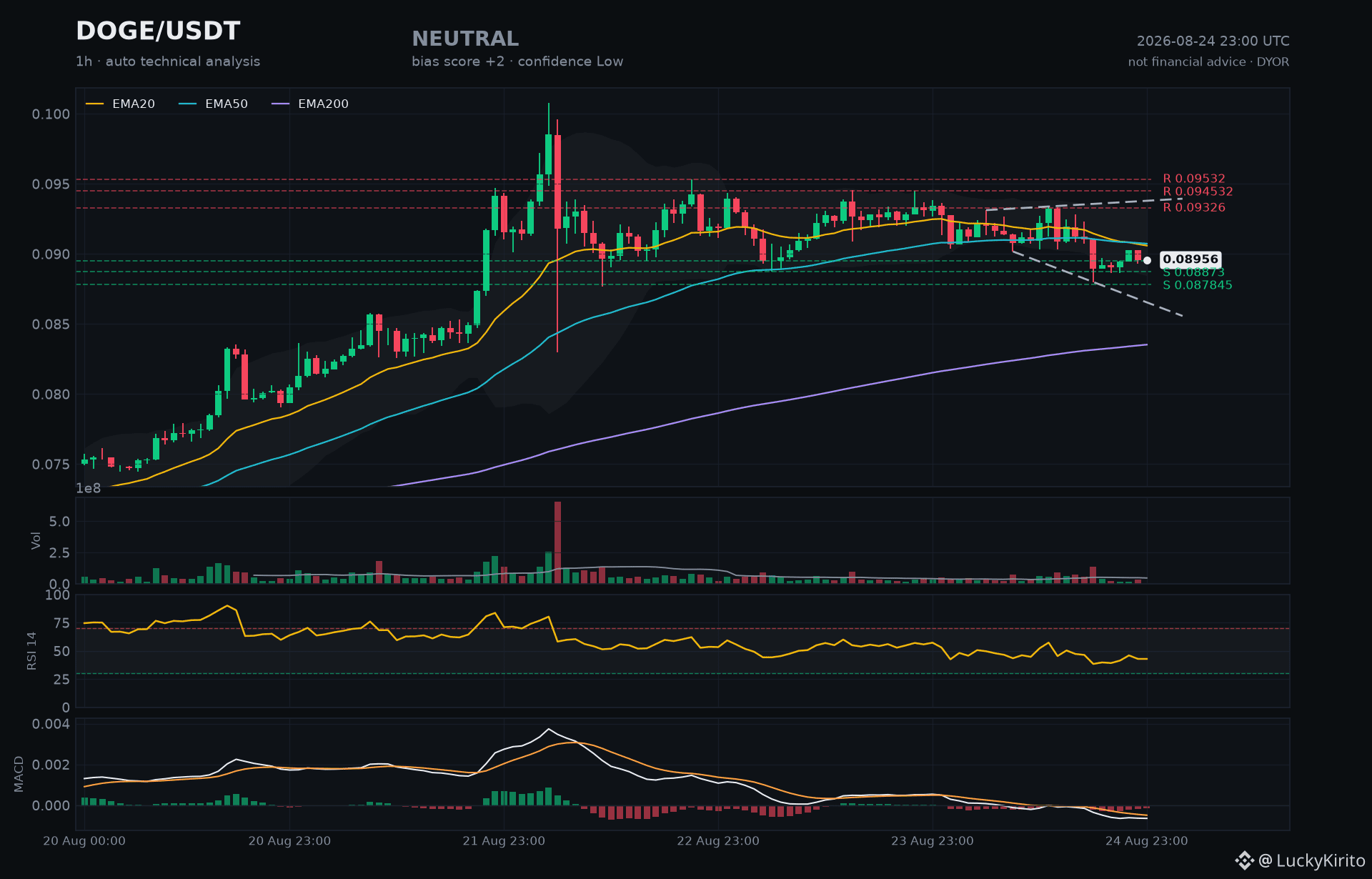Select the 5.0 volume axis tick
This screenshot has height=879, width=1372.
click(59, 522)
